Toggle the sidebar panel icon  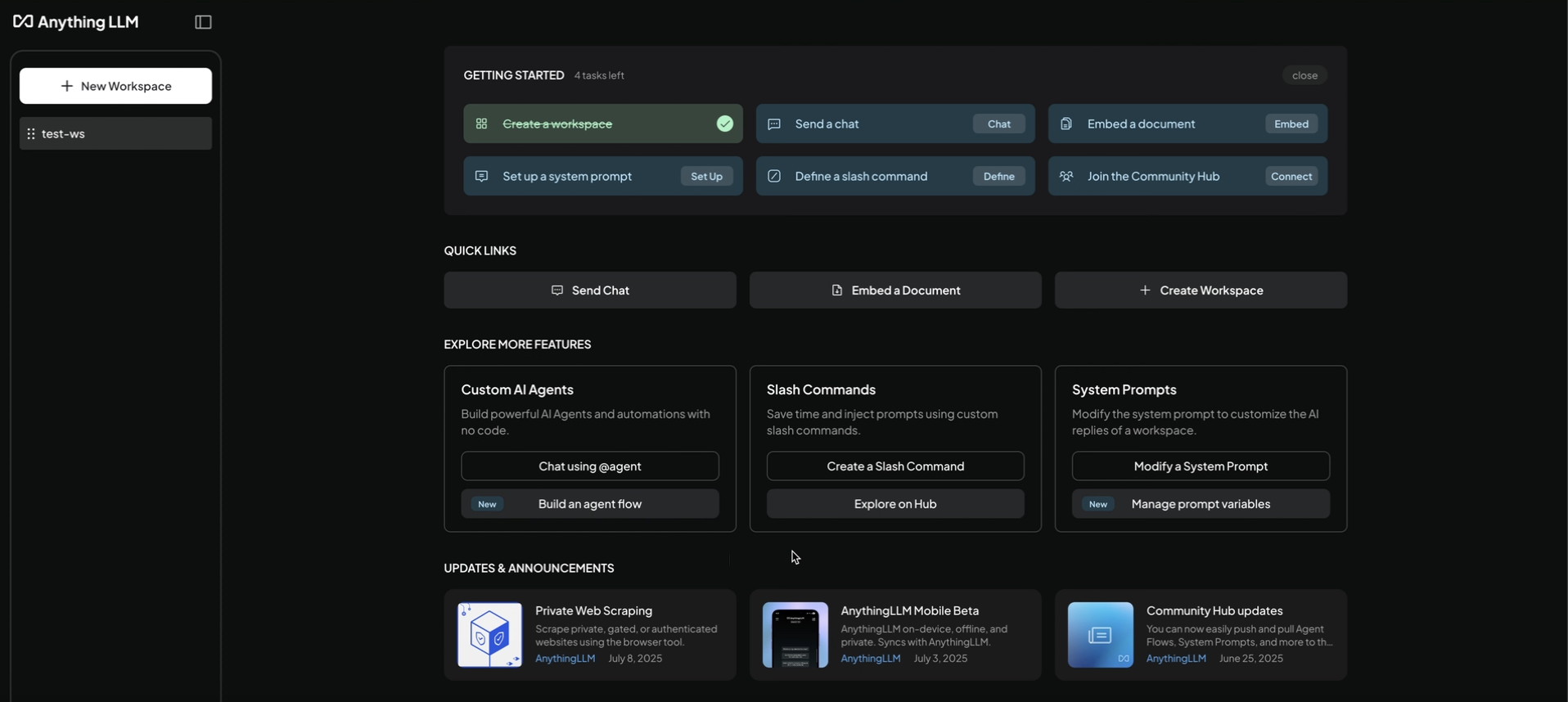tap(204, 22)
